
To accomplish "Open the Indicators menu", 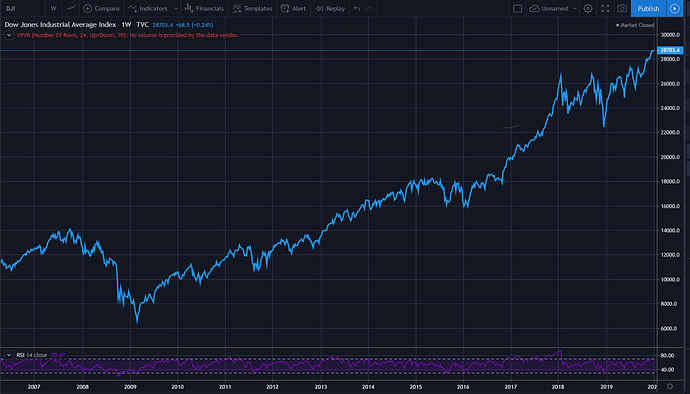I will point(147,8).
